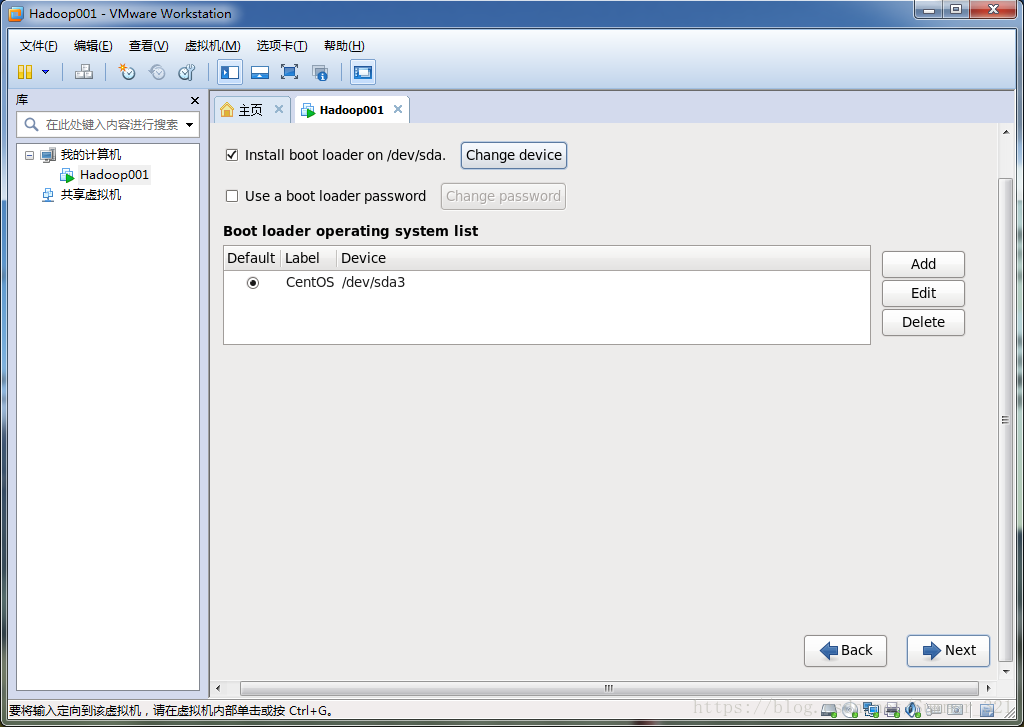The width and height of the screenshot is (1024, 727).
Task: Click the vertical scrollbar up arrow
Action: (1006, 132)
